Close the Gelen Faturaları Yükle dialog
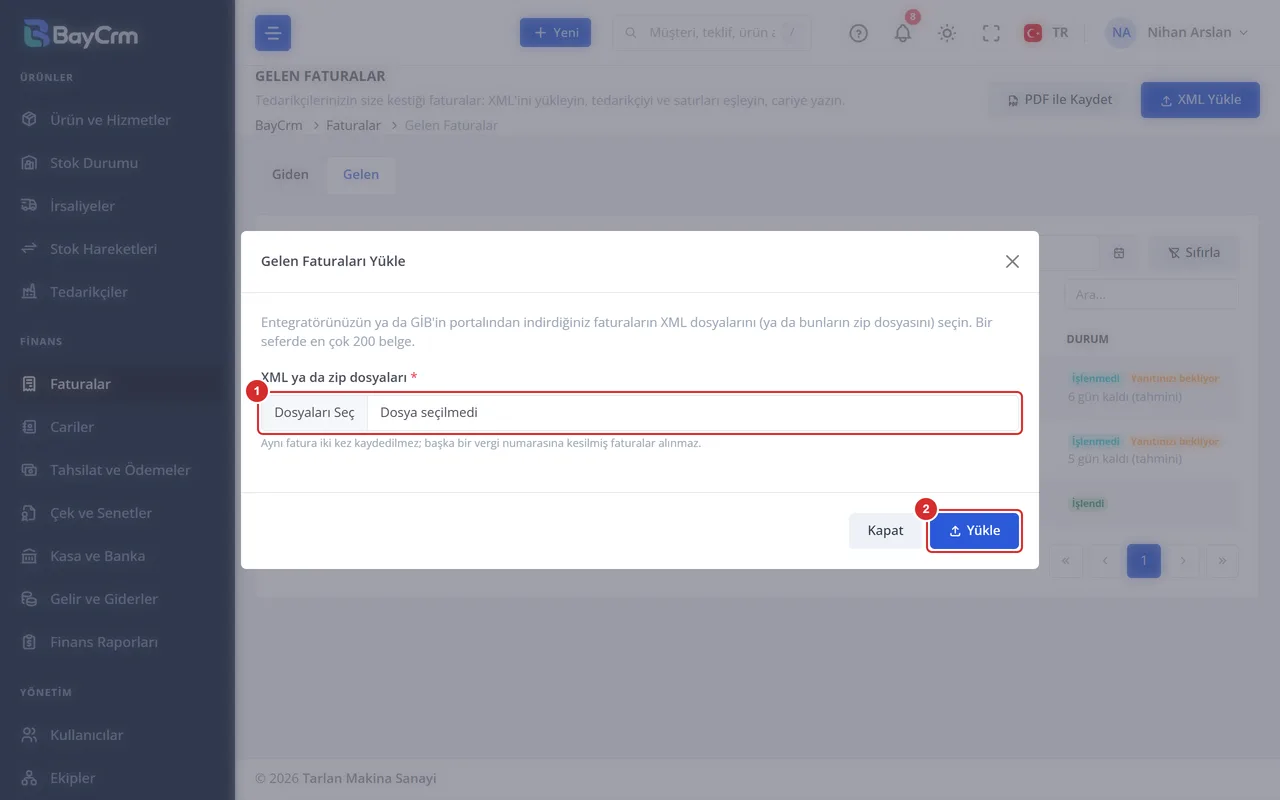 coord(1012,261)
